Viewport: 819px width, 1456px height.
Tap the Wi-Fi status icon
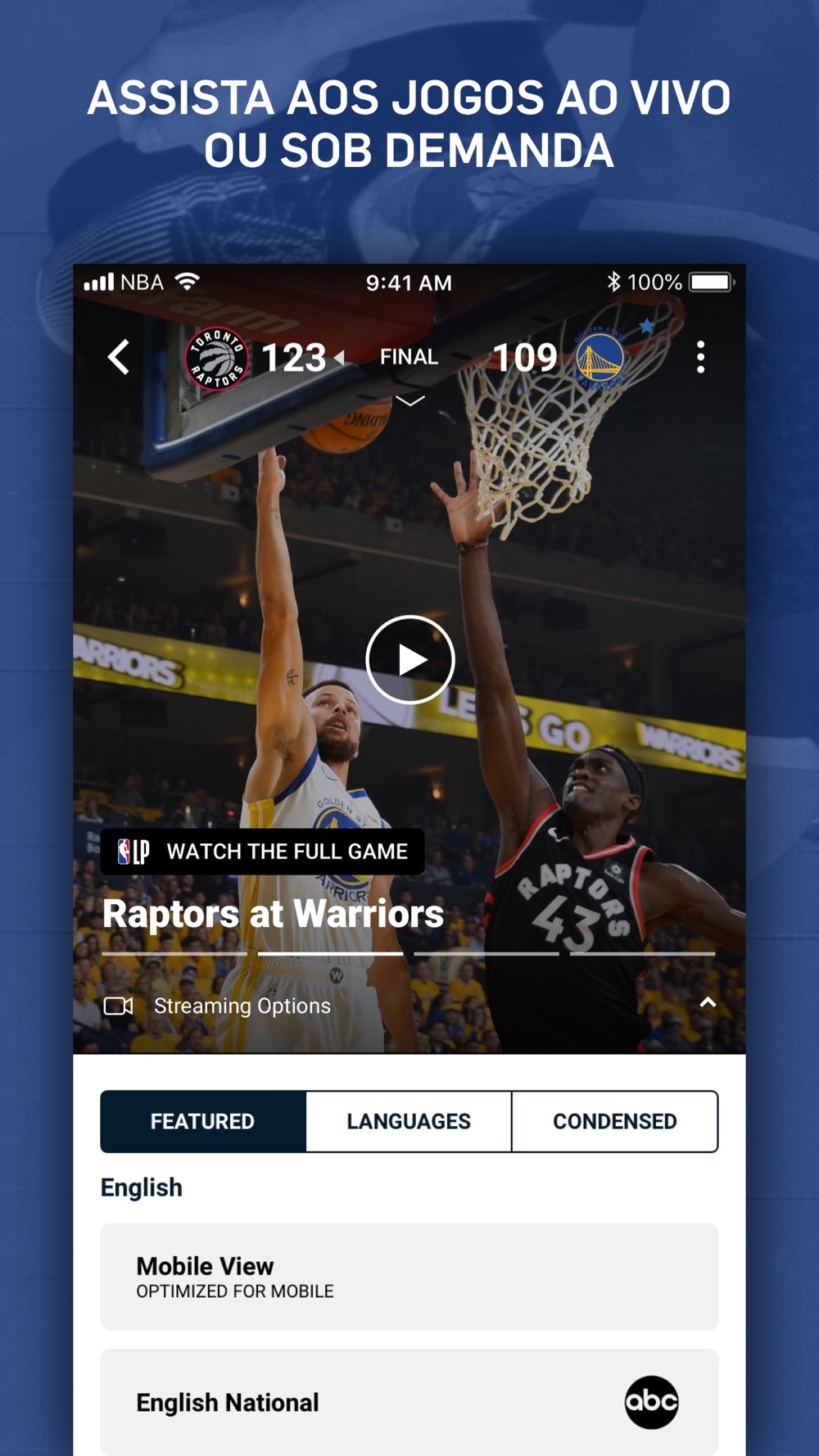[188, 282]
